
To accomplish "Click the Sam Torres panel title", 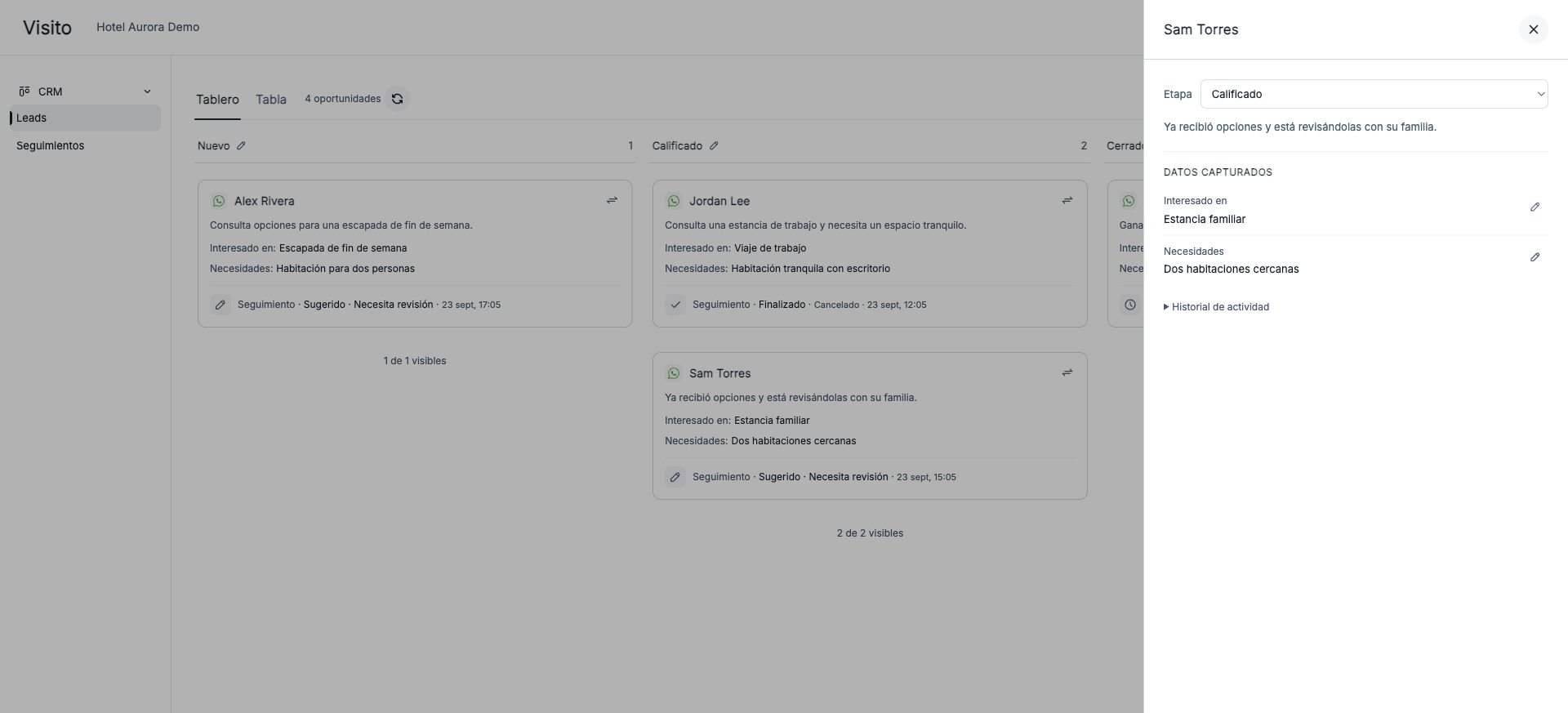I will pos(1200,29).
